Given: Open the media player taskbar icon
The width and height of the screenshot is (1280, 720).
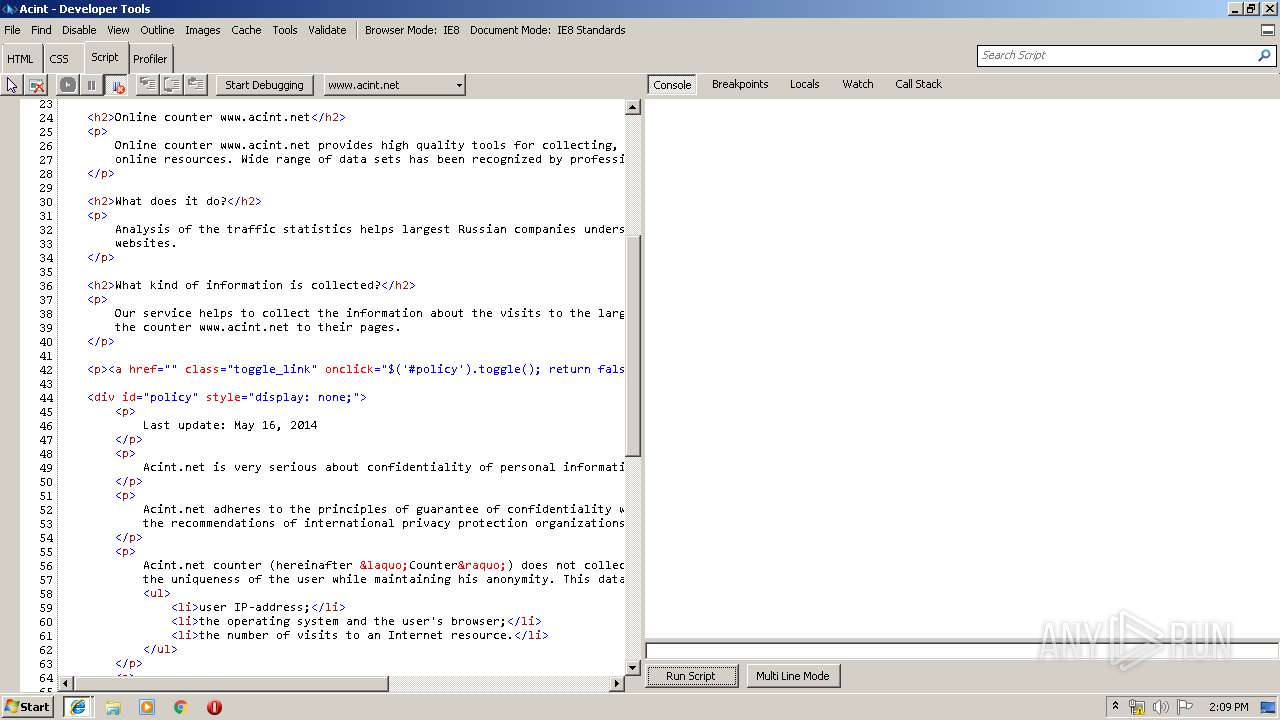Looking at the screenshot, I should 147,707.
